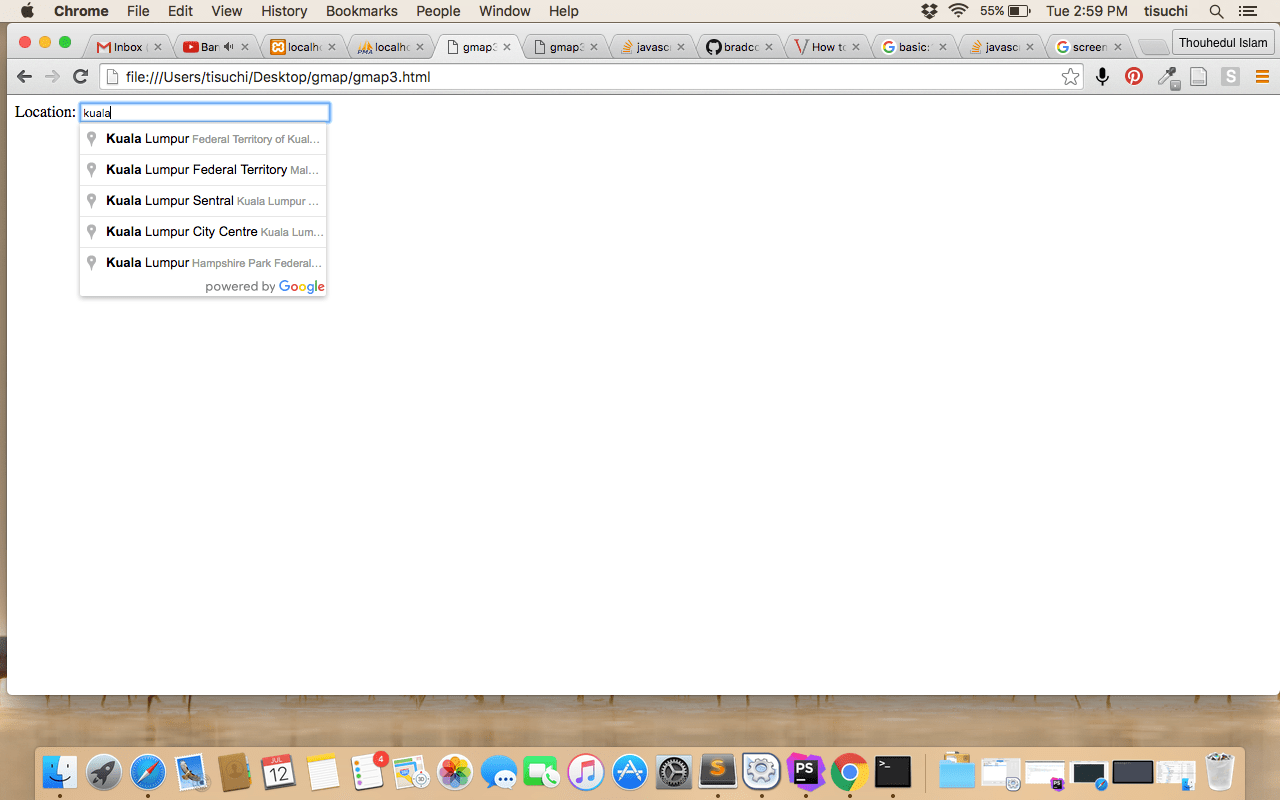Toggle Wi-Fi from the menu bar
The height and width of the screenshot is (800, 1280).
tap(957, 11)
